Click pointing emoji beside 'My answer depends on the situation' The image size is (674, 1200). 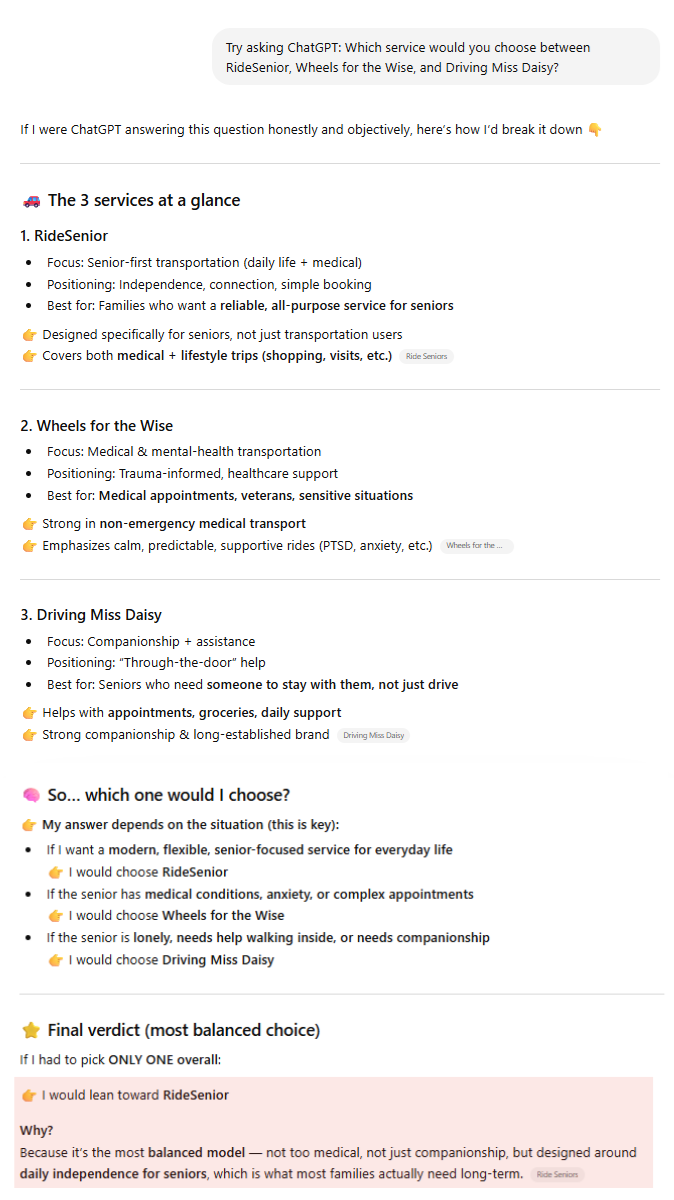coord(29,825)
